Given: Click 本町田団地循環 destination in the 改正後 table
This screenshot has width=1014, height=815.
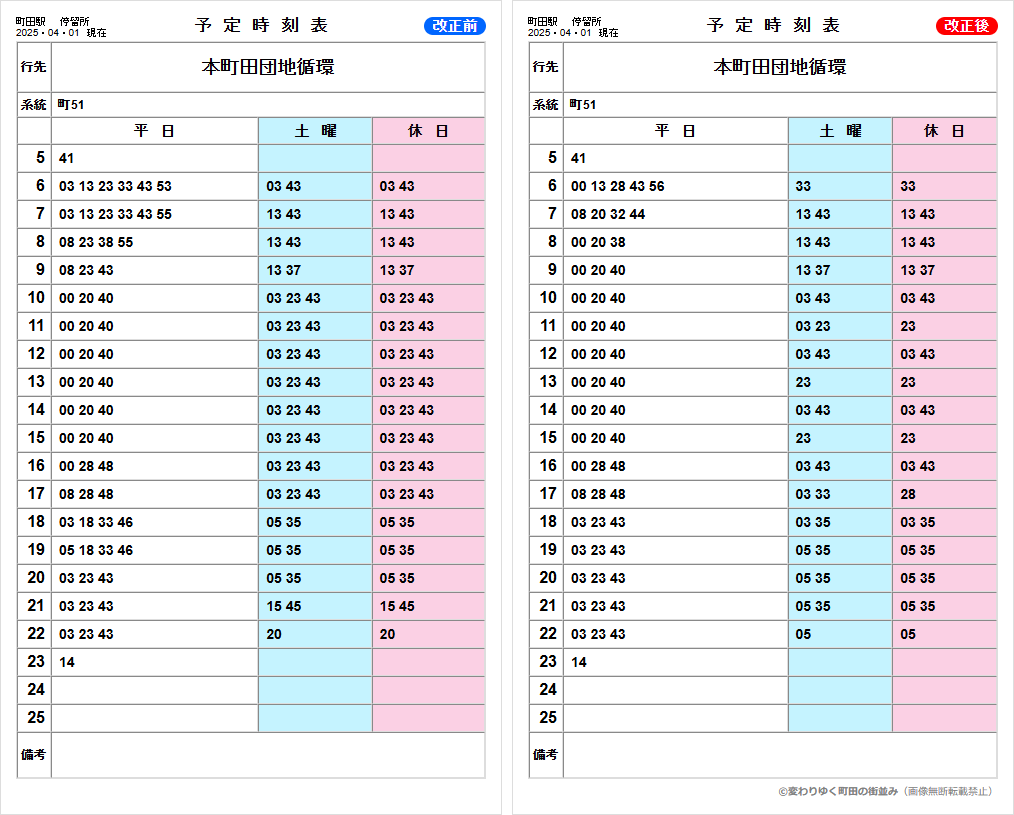Looking at the screenshot, I should coord(780,67).
